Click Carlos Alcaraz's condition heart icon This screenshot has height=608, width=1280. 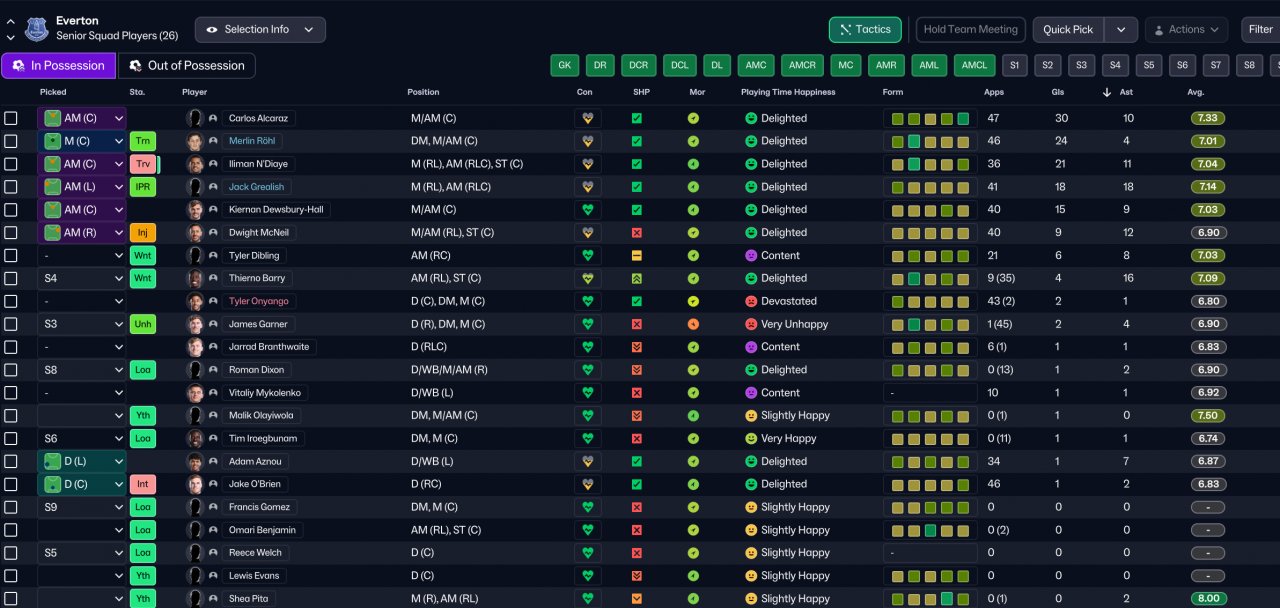pos(587,118)
